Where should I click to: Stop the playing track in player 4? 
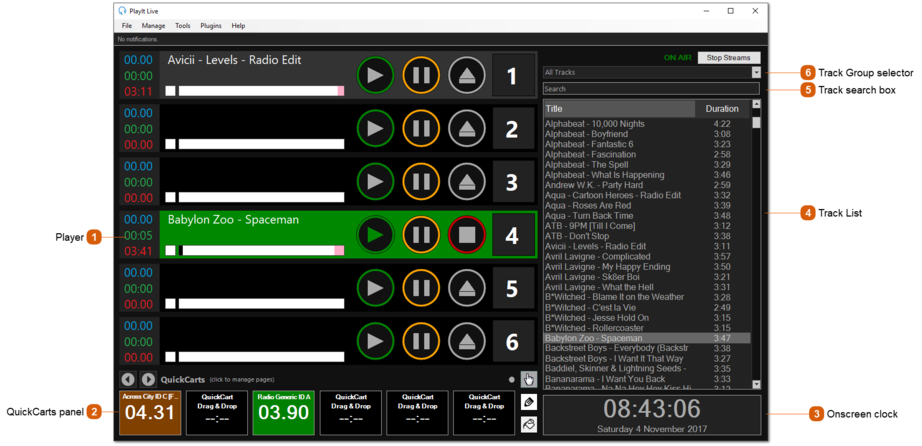point(467,235)
